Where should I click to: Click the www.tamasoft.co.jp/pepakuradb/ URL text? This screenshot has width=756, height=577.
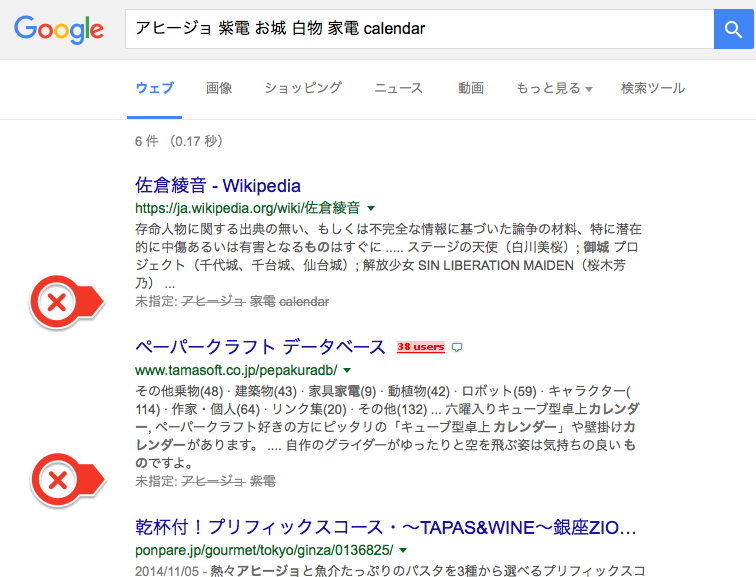236,370
